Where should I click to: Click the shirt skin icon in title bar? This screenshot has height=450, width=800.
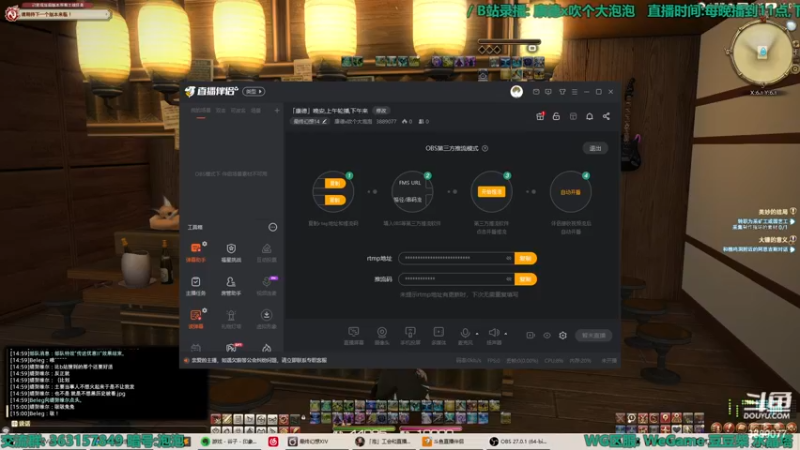(562, 92)
